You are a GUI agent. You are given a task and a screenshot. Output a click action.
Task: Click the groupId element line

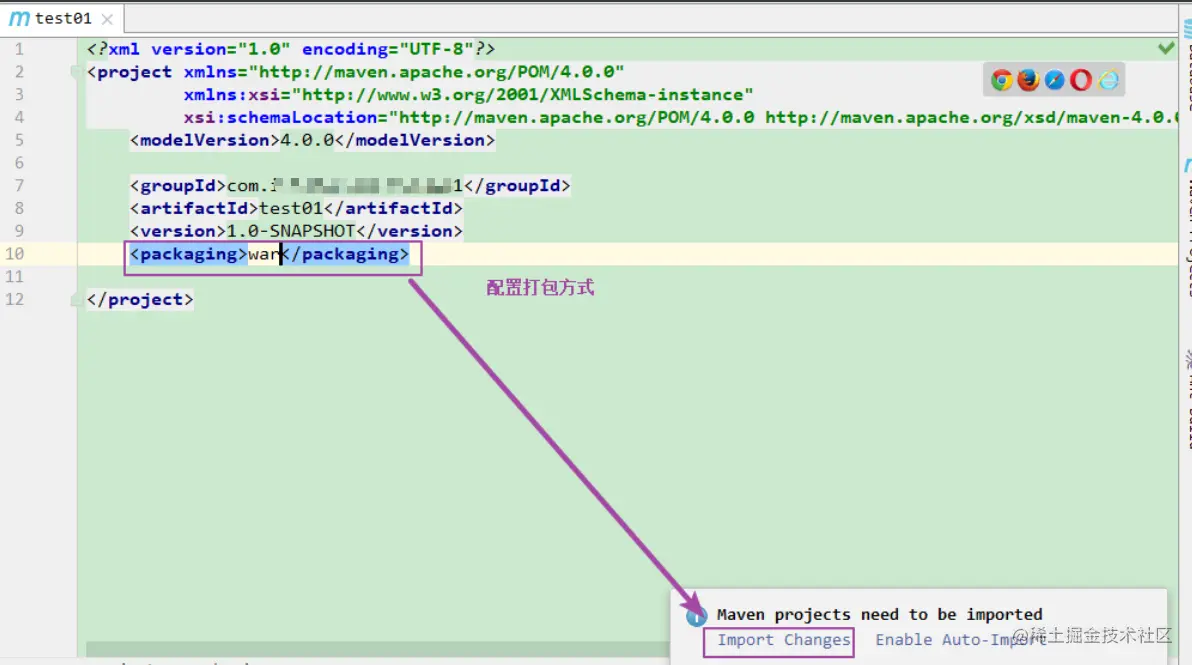point(350,185)
